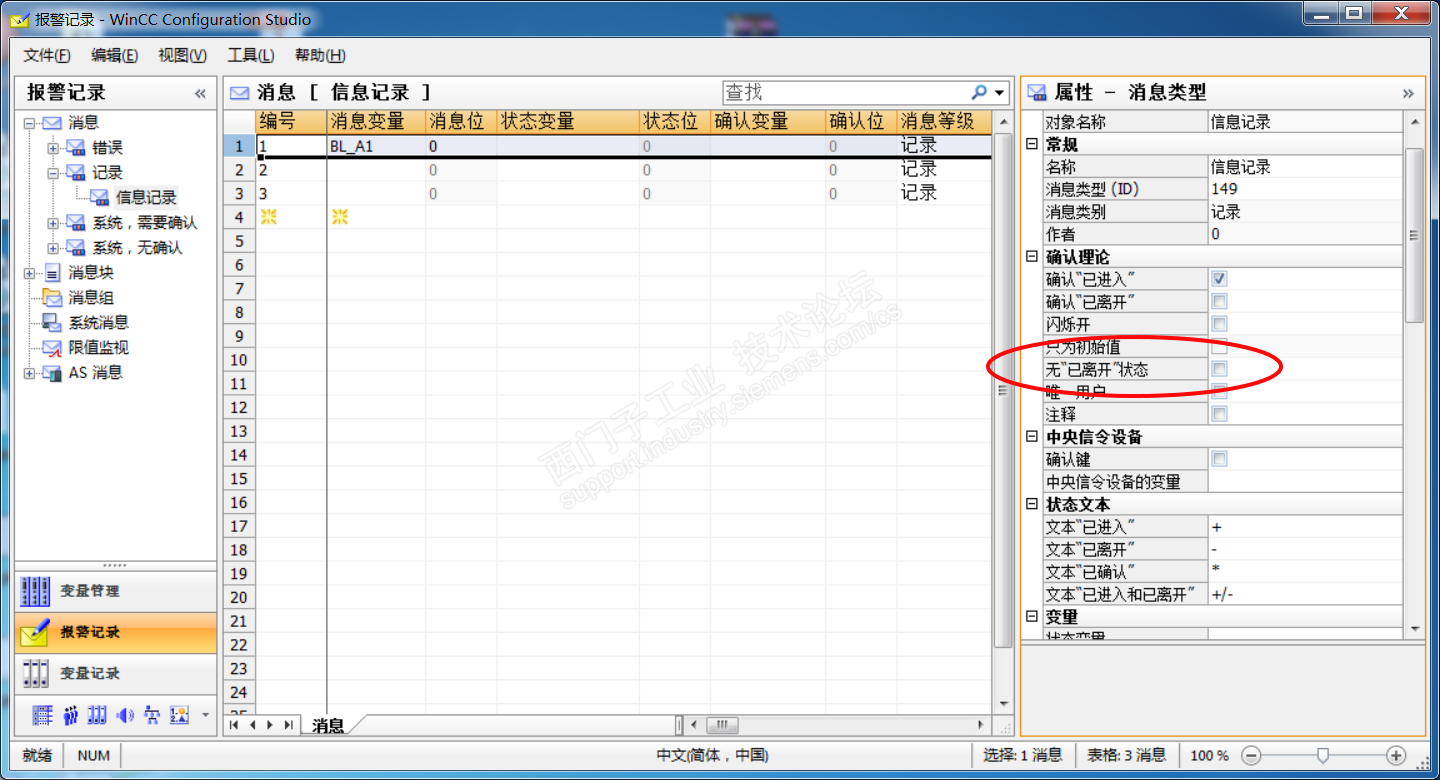This screenshot has width=1440, height=780.
Task: Click the zoom out minus icon
Action: click(x=1251, y=755)
